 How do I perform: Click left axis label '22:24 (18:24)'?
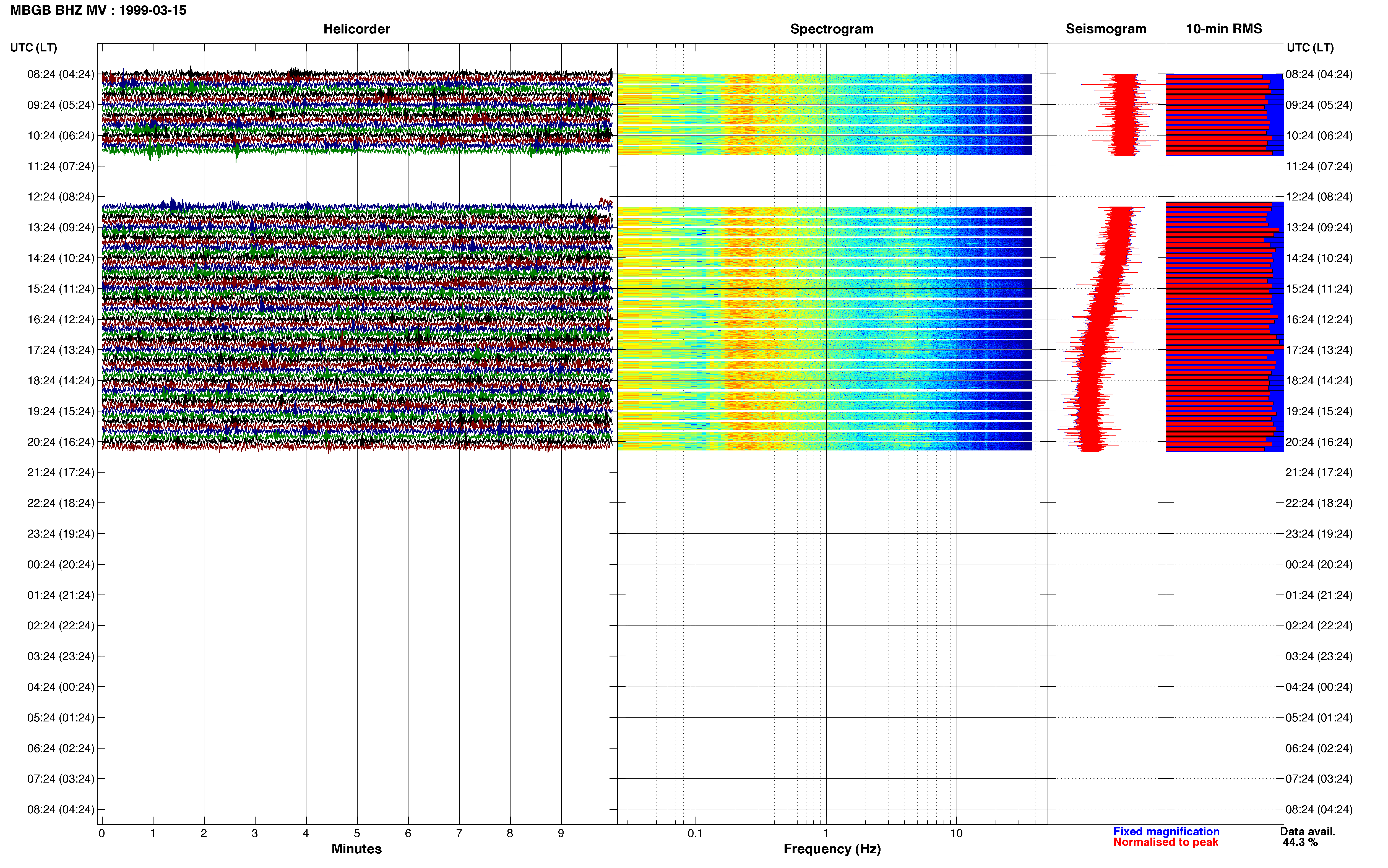(x=61, y=503)
